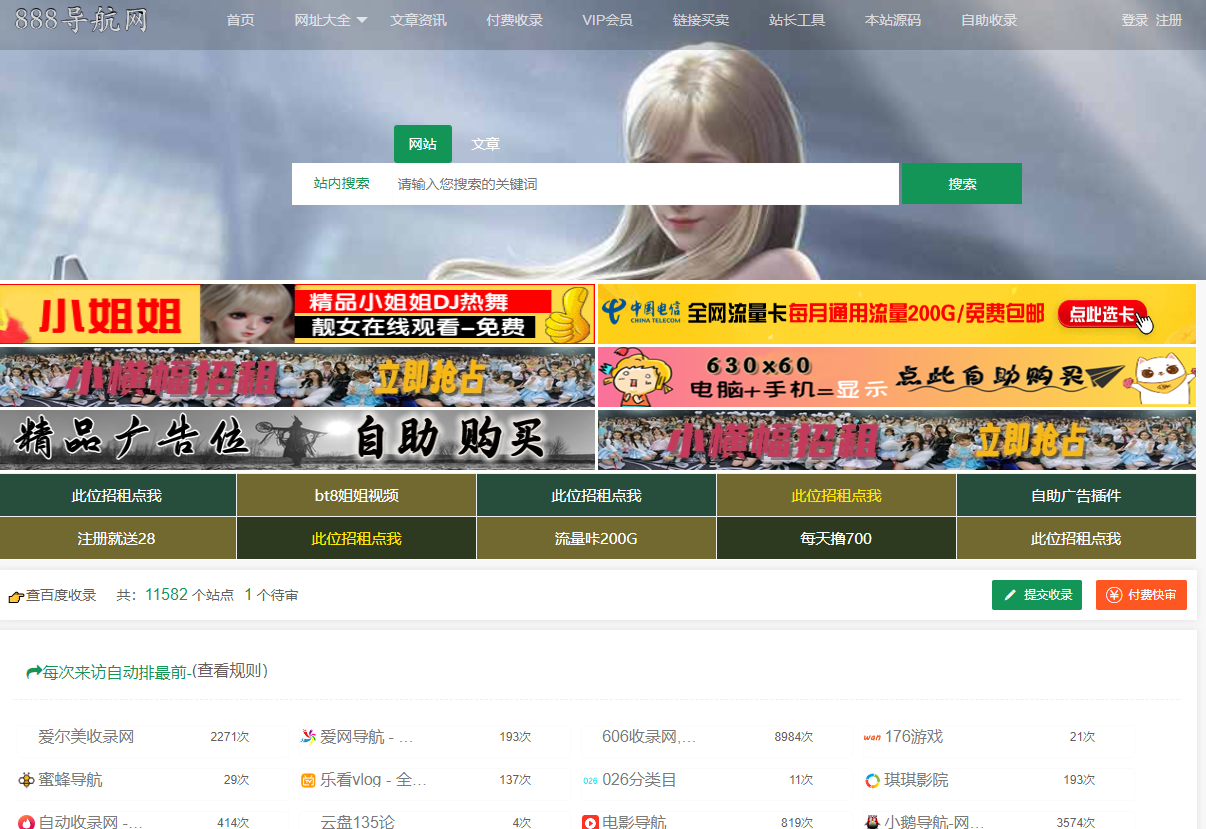The image size is (1206, 829).
Task: Open the 606收录网 listing
Action: tap(649, 737)
